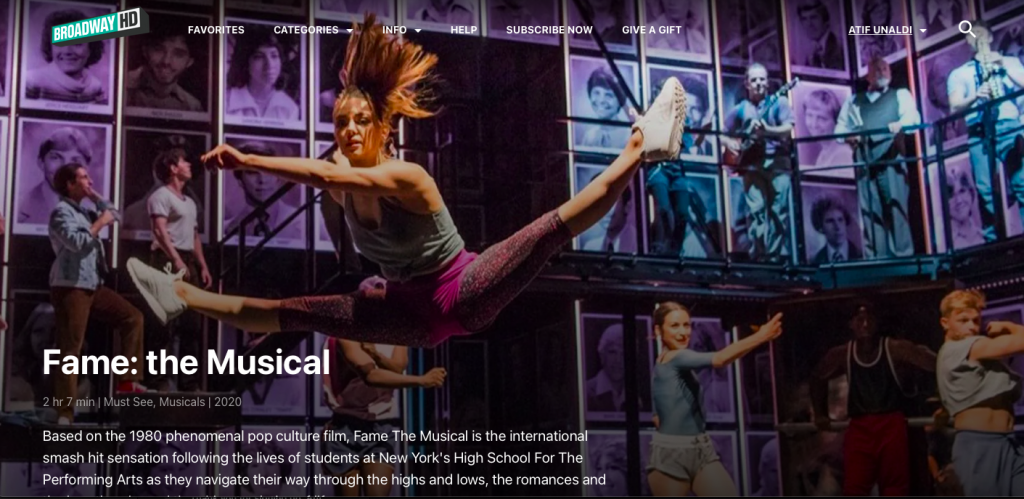This screenshot has height=499, width=1024.
Task: Click the 2 hr 7 min runtime
Action: tap(69, 402)
